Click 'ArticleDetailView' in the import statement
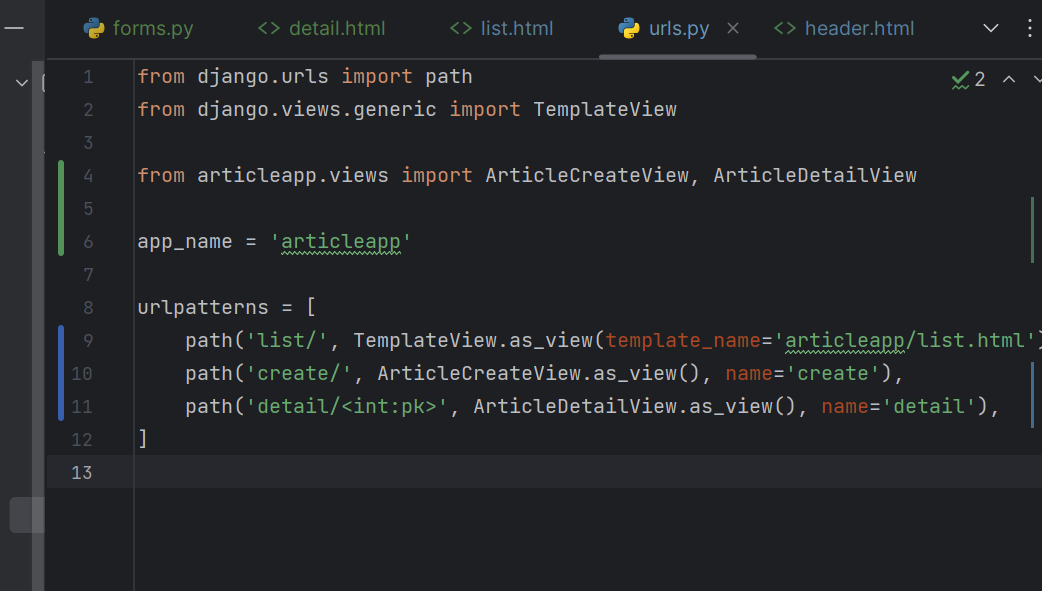The height and width of the screenshot is (591, 1042). [x=815, y=176]
